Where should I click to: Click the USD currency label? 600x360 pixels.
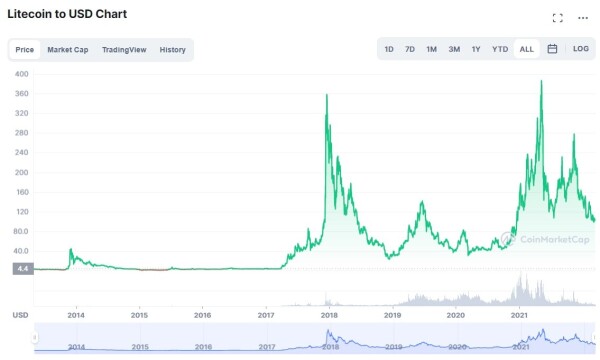(x=20, y=315)
